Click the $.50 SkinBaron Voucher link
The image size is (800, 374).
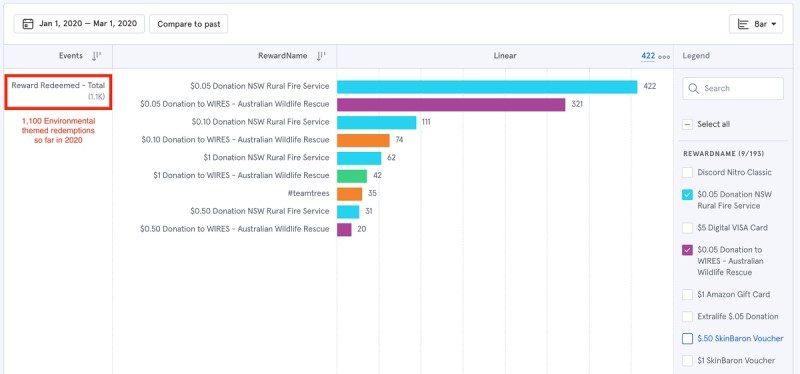tap(740, 338)
